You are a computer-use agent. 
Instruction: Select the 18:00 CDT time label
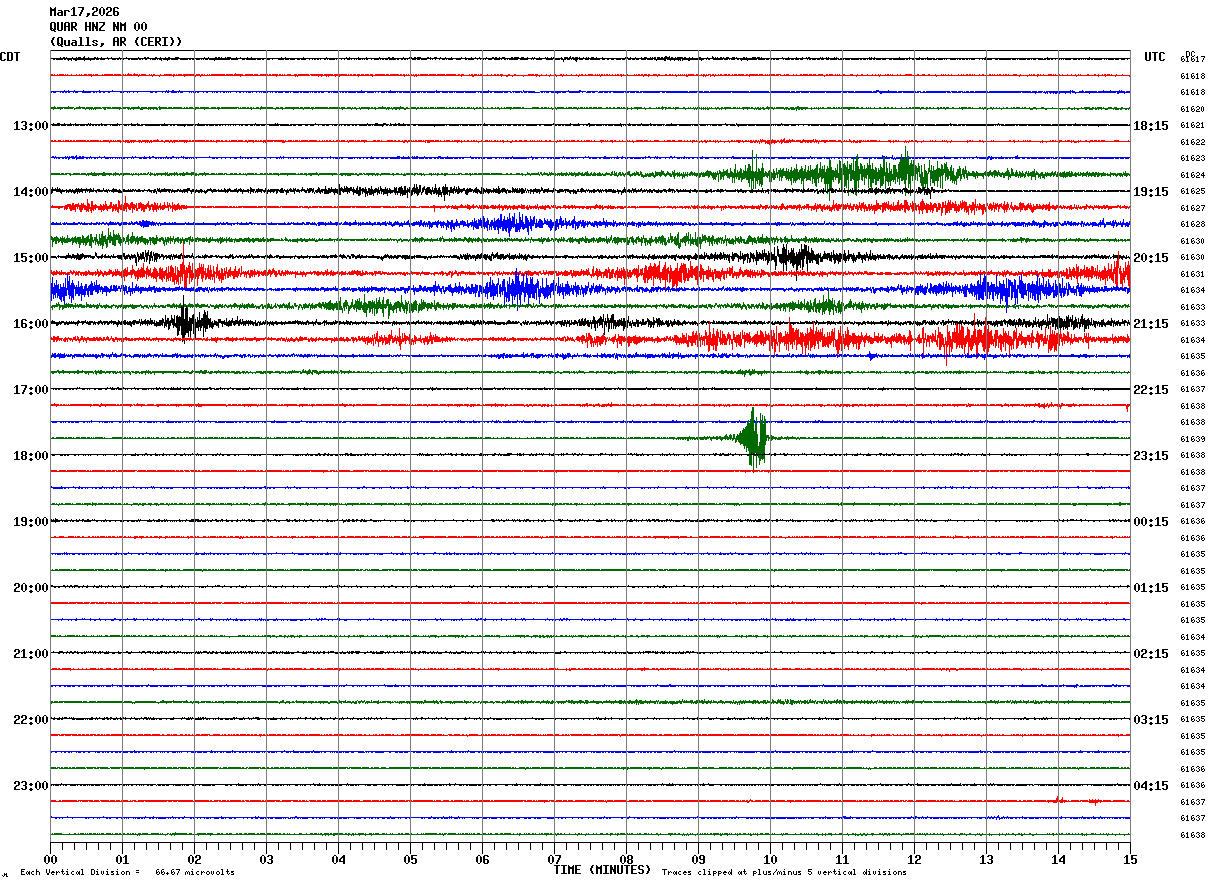pyautogui.click(x=30, y=456)
